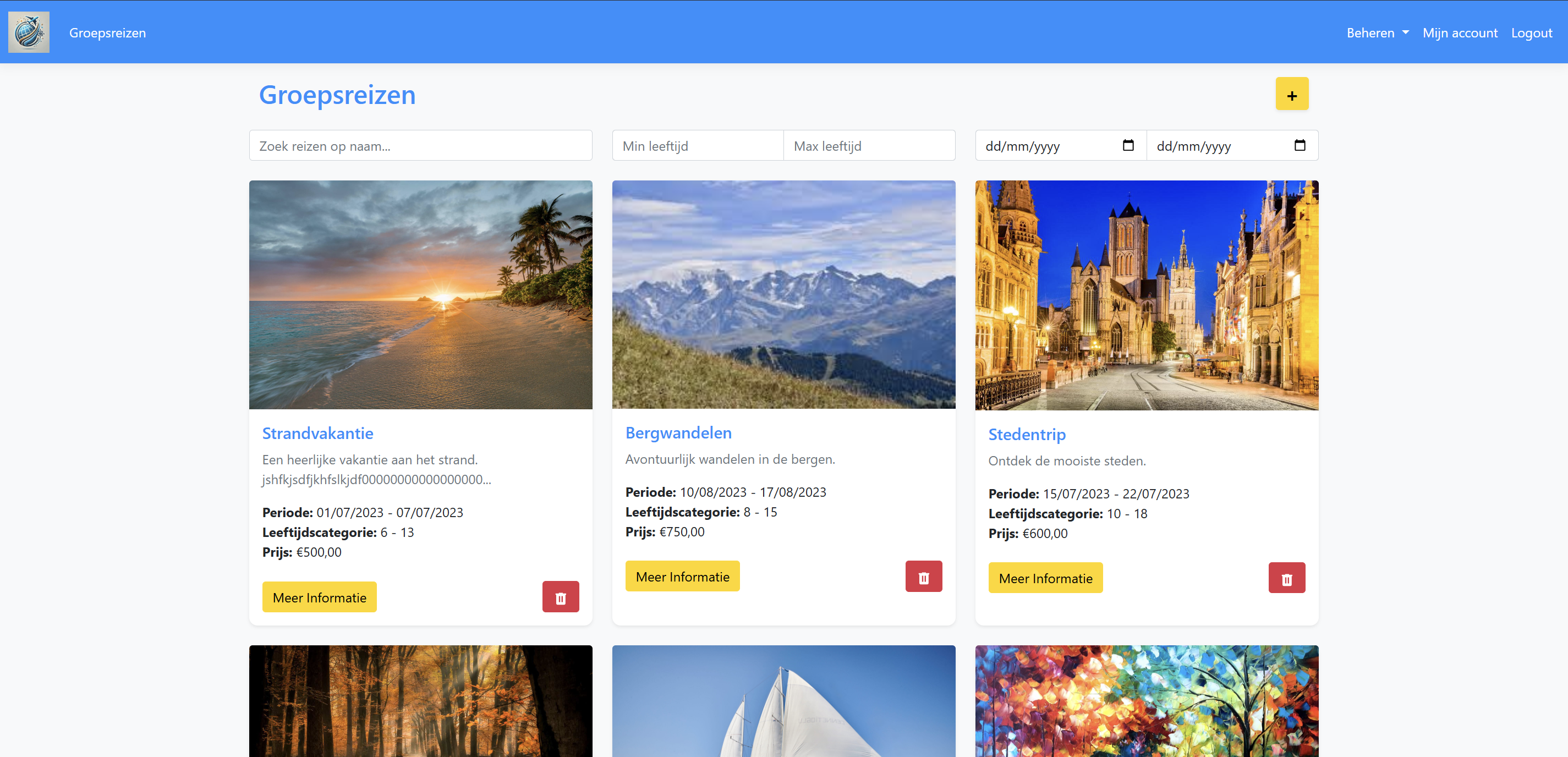This screenshot has height=757, width=1568.
Task: Open calendar picker for end date
Action: tap(1300, 145)
